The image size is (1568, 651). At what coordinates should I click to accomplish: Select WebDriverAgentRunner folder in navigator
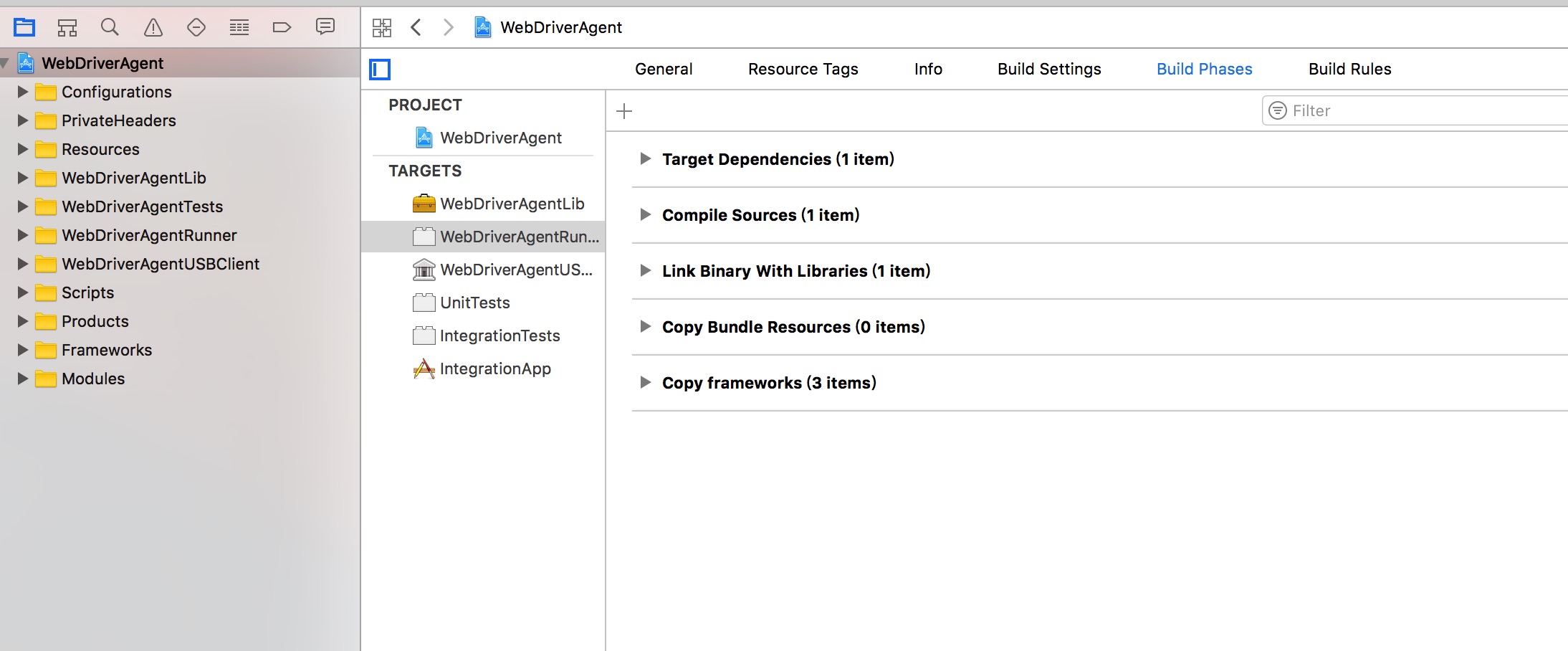coord(149,235)
